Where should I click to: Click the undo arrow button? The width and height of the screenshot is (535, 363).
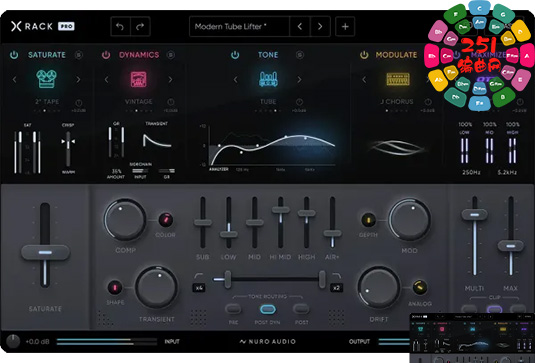click(120, 26)
